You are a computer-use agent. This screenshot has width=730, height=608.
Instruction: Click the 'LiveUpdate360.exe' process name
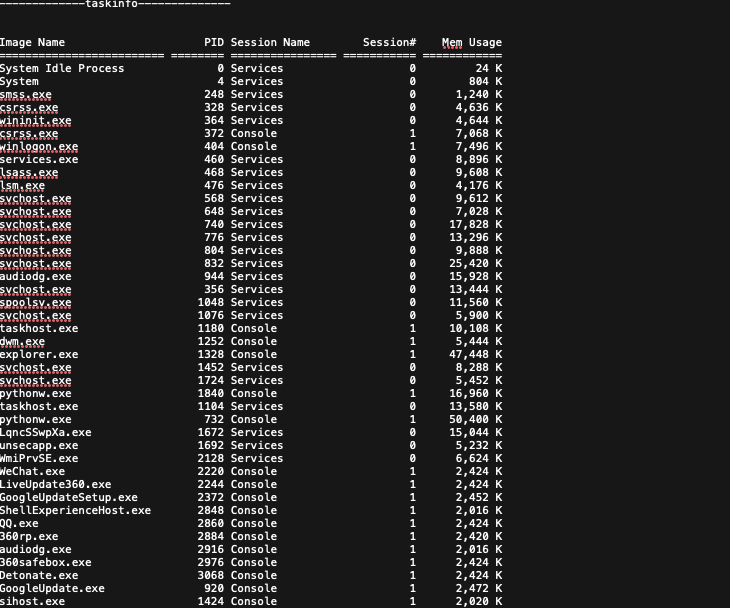[55, 485]
